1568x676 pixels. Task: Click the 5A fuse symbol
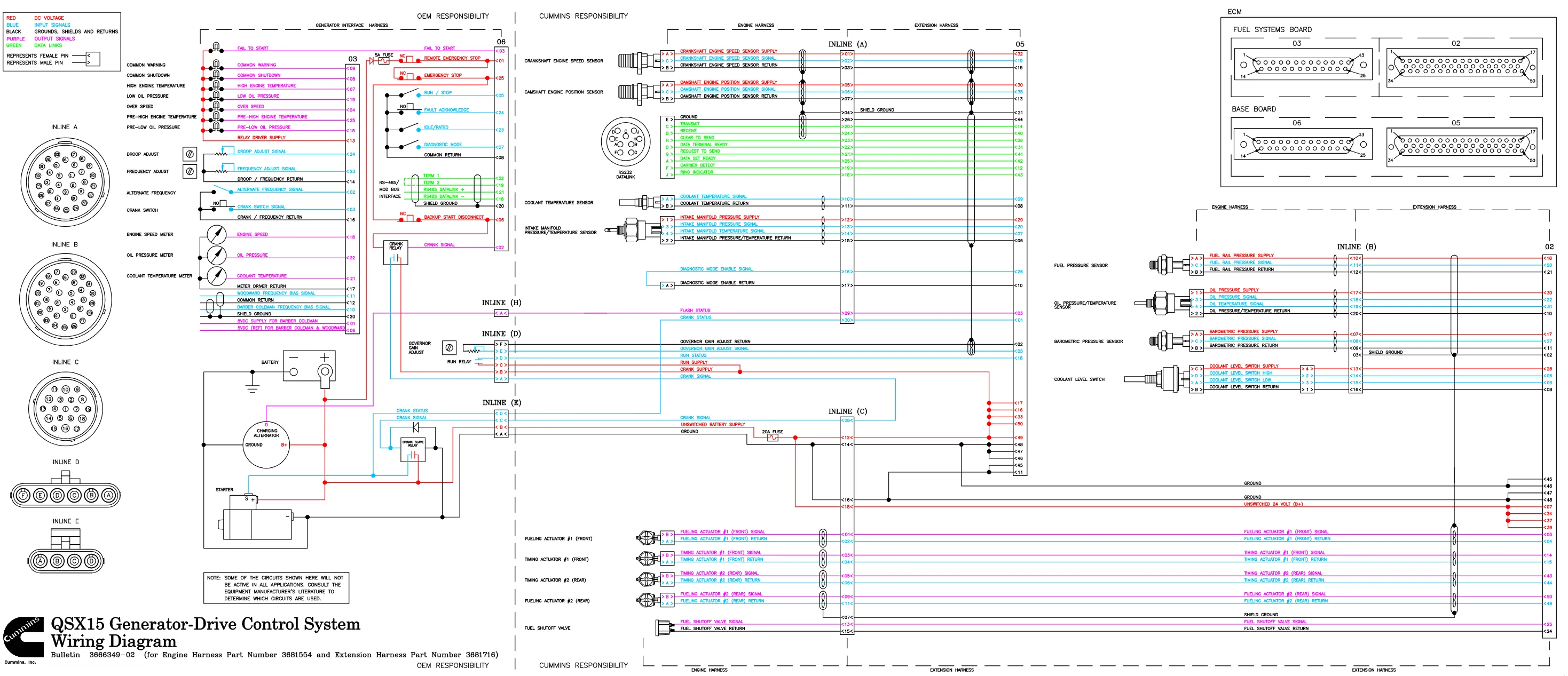383,61
